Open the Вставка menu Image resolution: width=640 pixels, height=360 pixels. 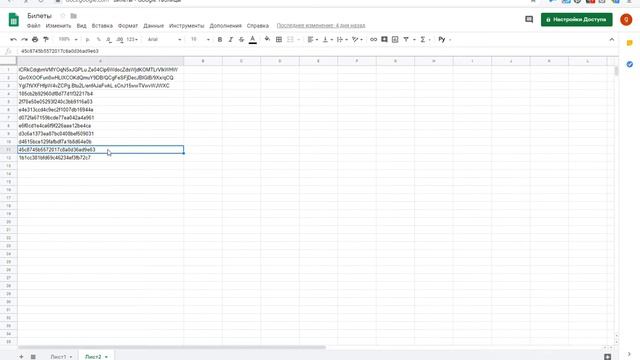102,26
